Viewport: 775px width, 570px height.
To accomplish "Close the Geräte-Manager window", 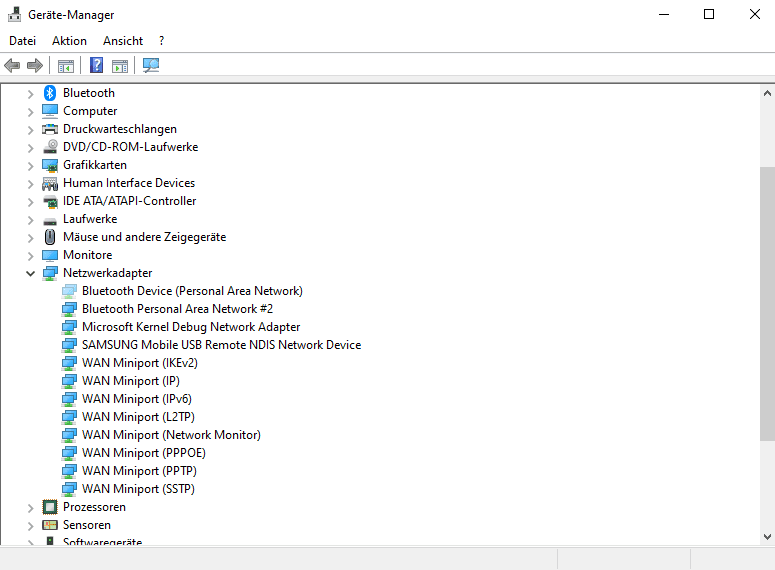I will [754, 14].
